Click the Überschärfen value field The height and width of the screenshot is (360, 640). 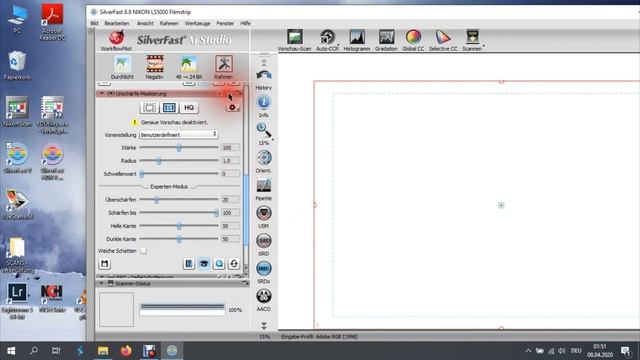[x=230, y=200]
